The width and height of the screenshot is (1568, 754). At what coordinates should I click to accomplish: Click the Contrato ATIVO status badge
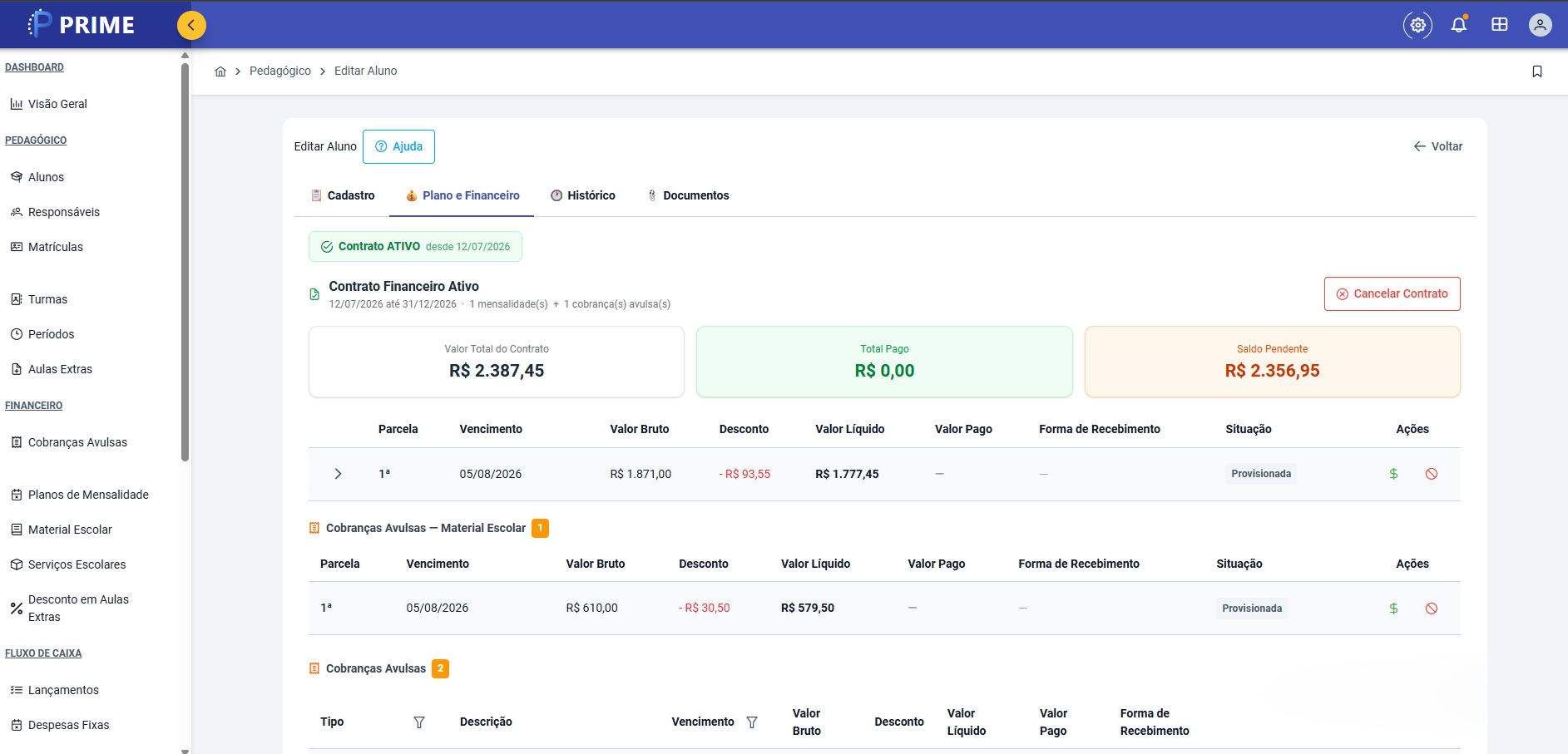click(x=415, y=247)
